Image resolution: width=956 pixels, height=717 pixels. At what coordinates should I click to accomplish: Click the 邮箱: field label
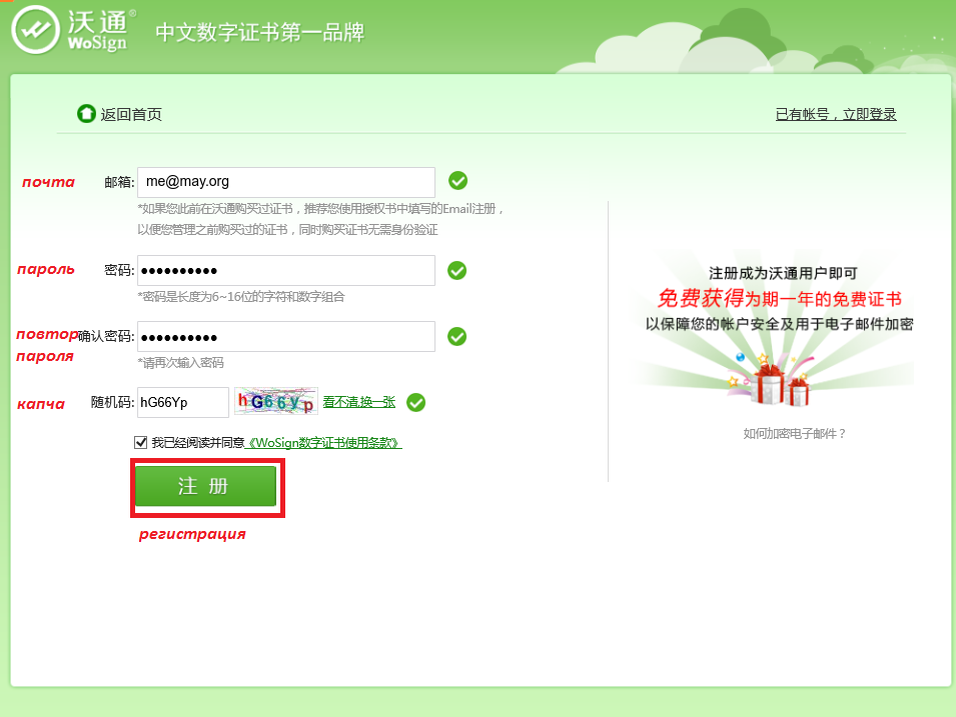point(119,182)
